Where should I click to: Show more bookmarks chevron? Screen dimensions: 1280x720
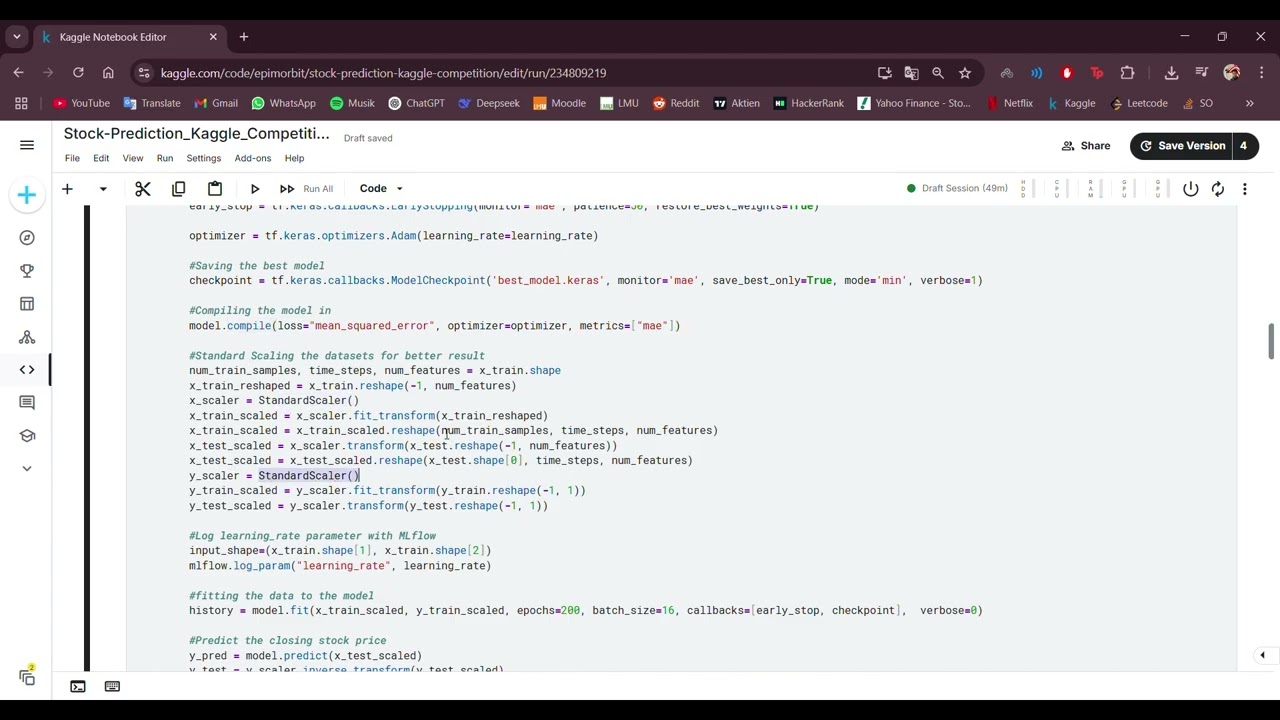coord(1249,103)
